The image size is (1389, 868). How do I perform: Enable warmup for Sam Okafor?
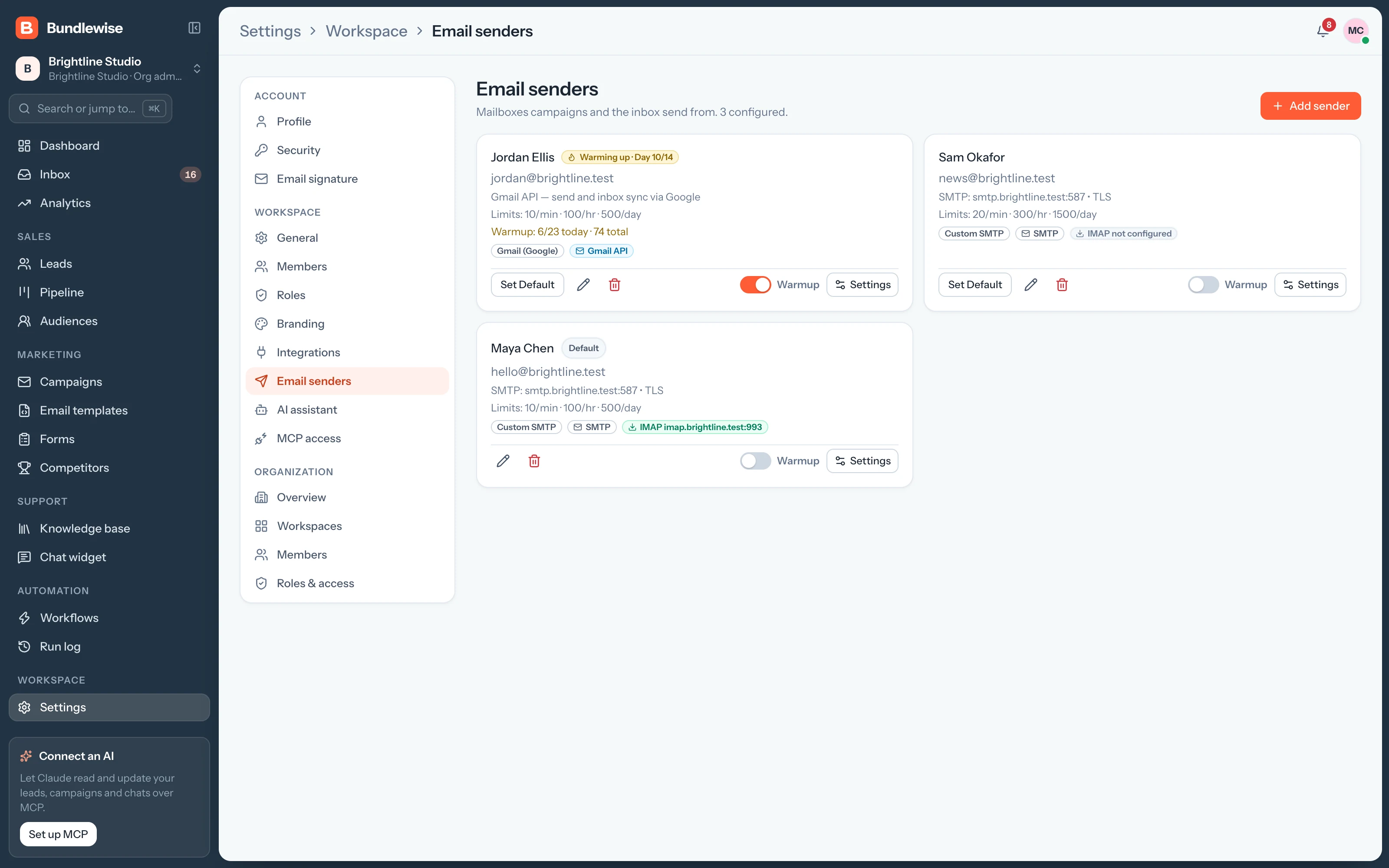click(x=1203, y=285)
